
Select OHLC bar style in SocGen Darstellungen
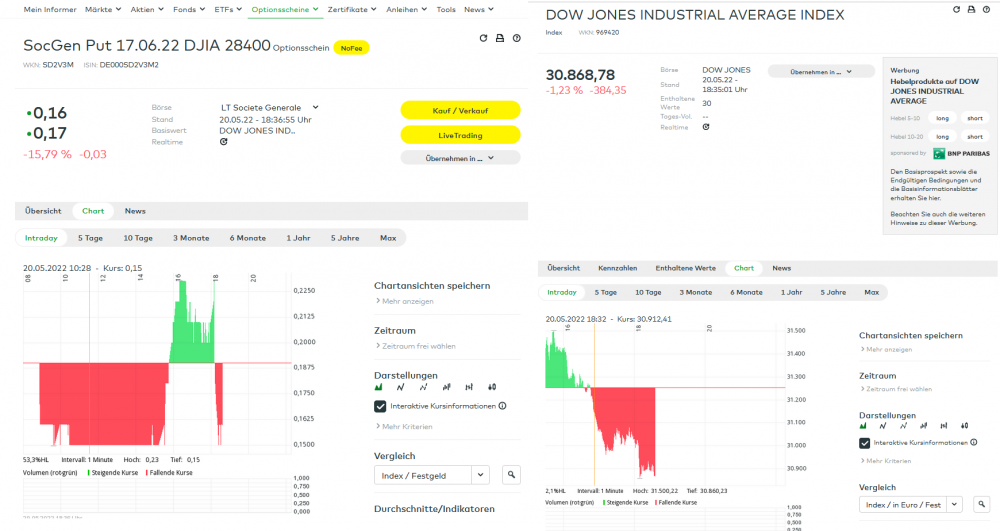tap(446, 387)
